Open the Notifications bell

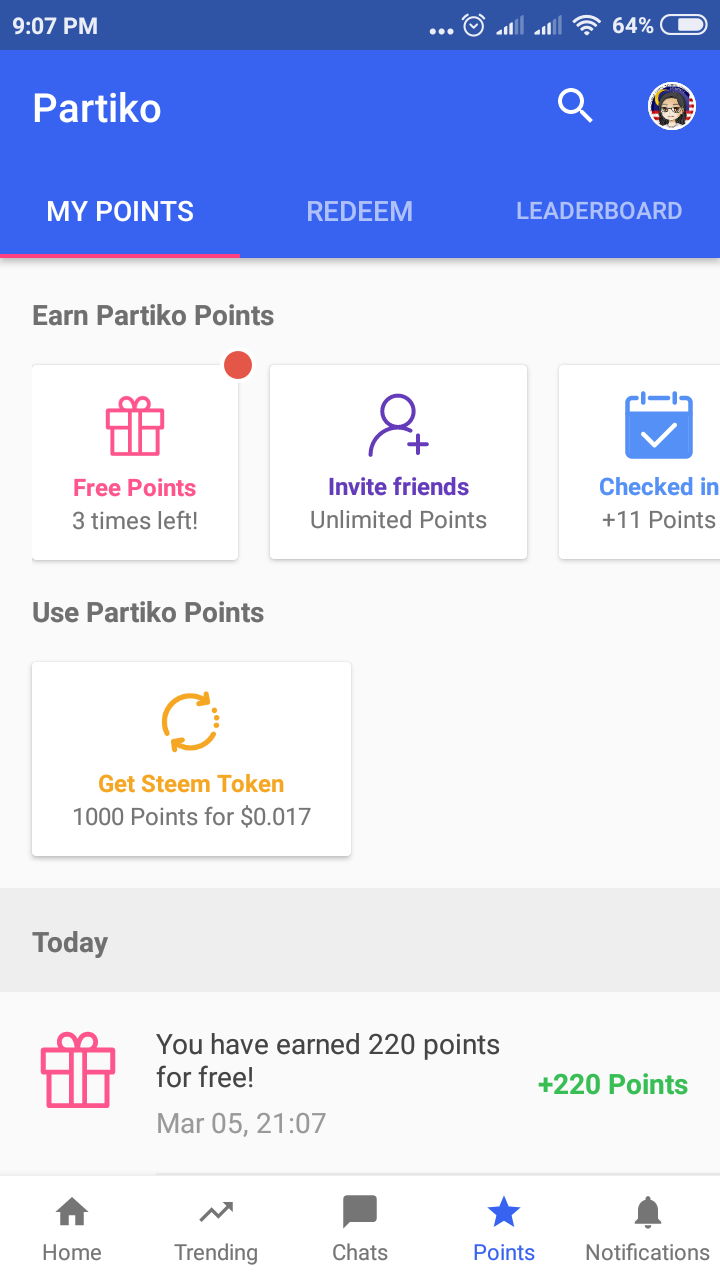pos(647,1230)
